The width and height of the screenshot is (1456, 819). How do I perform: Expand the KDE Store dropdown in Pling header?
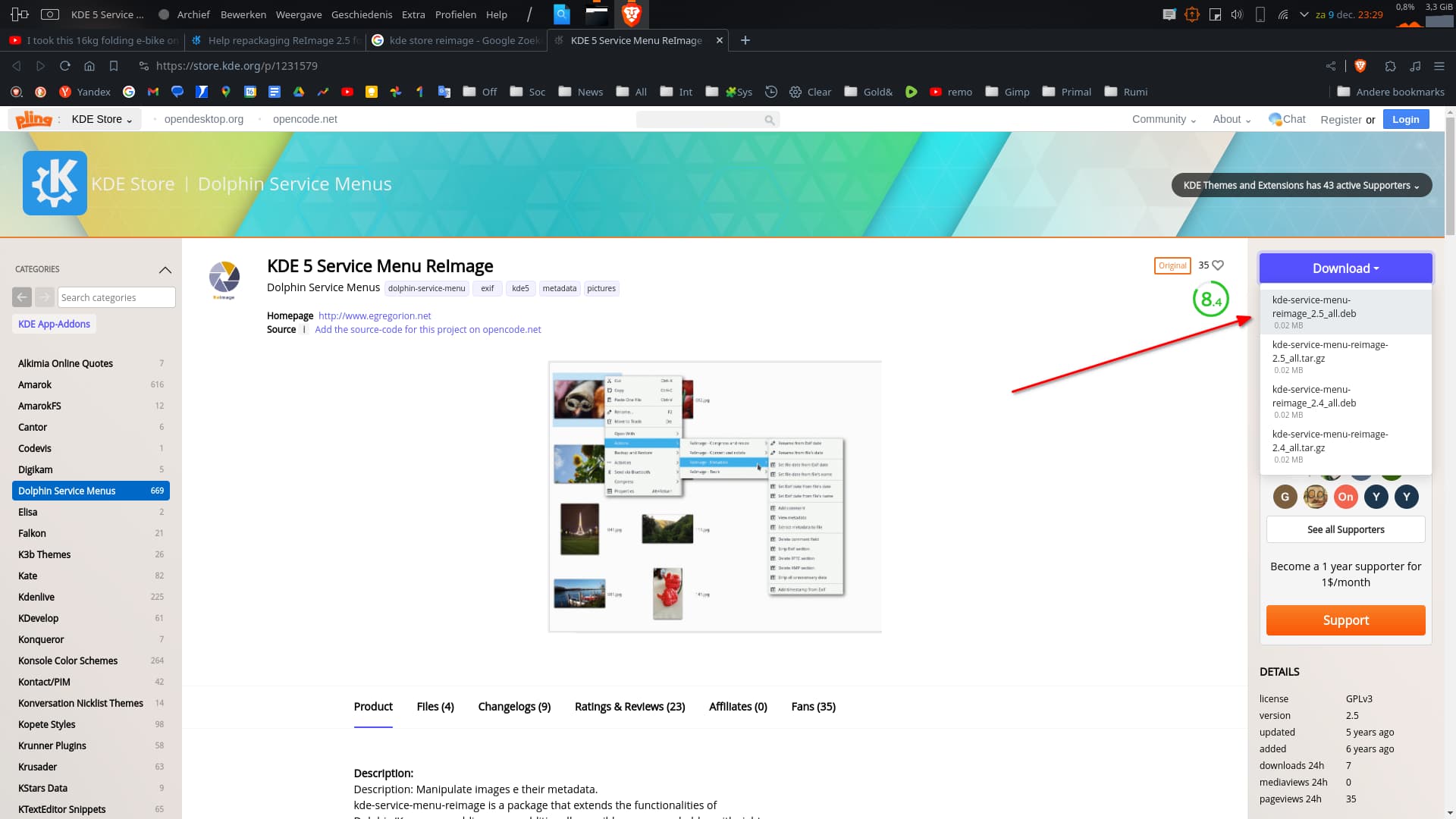coord(102,119)
